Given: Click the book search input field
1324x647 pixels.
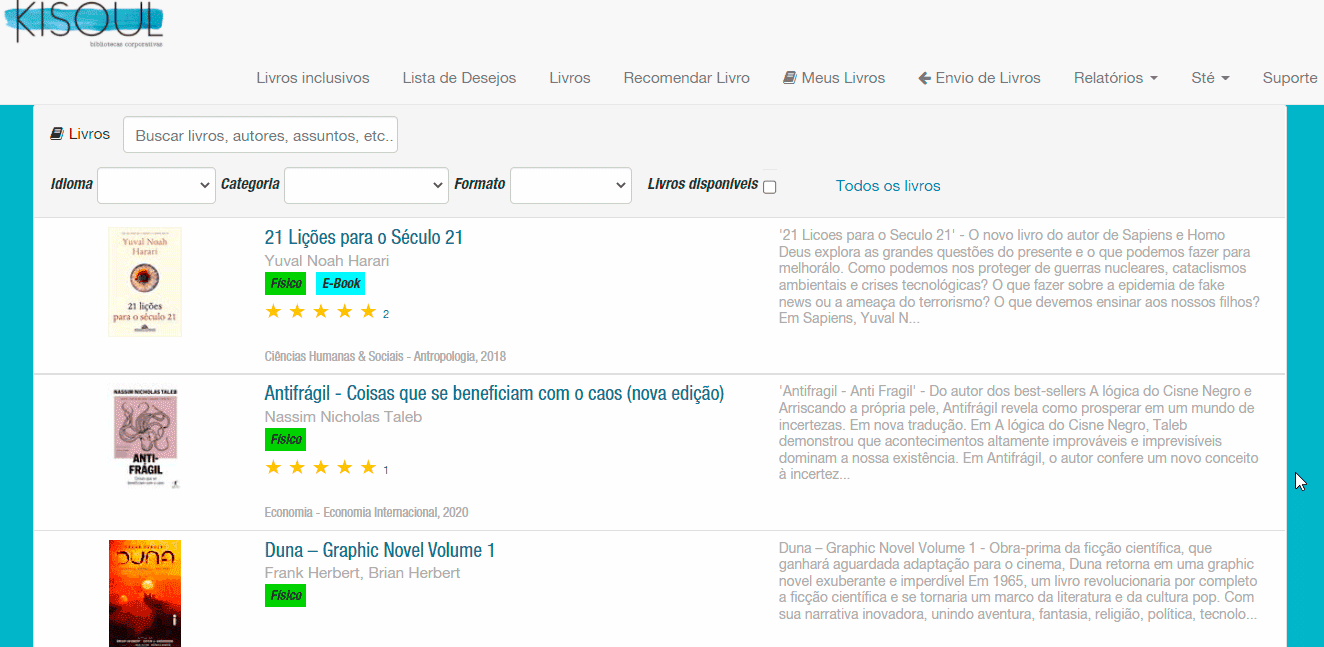Looking at the screenshot, I should coord(260,135).
